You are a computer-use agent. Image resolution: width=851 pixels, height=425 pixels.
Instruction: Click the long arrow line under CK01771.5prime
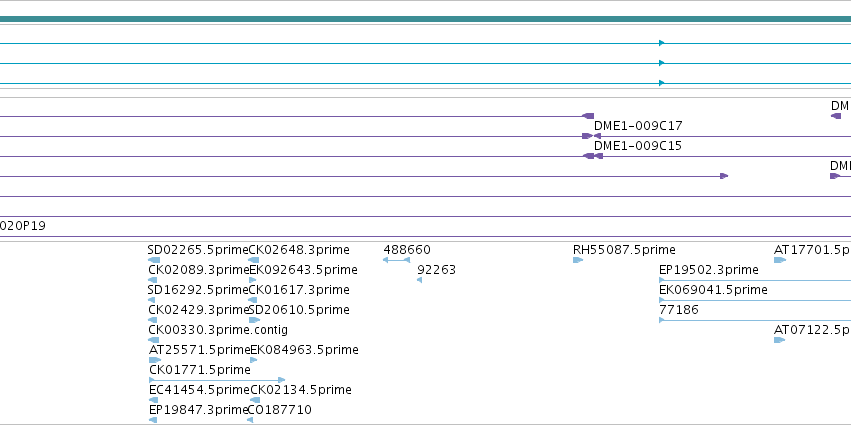point(217,380)
